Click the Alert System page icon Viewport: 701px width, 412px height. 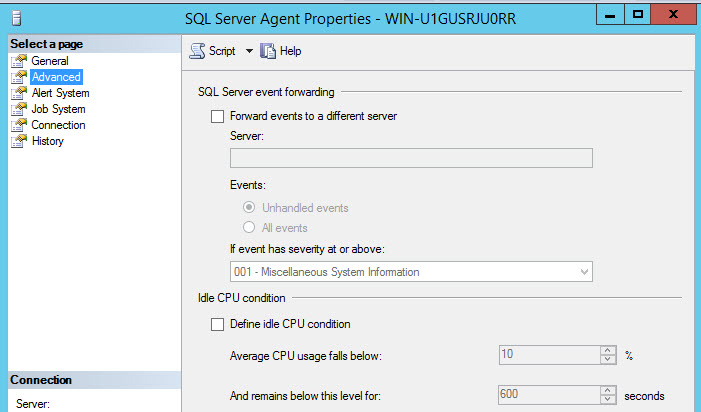[x=18, y=93]
